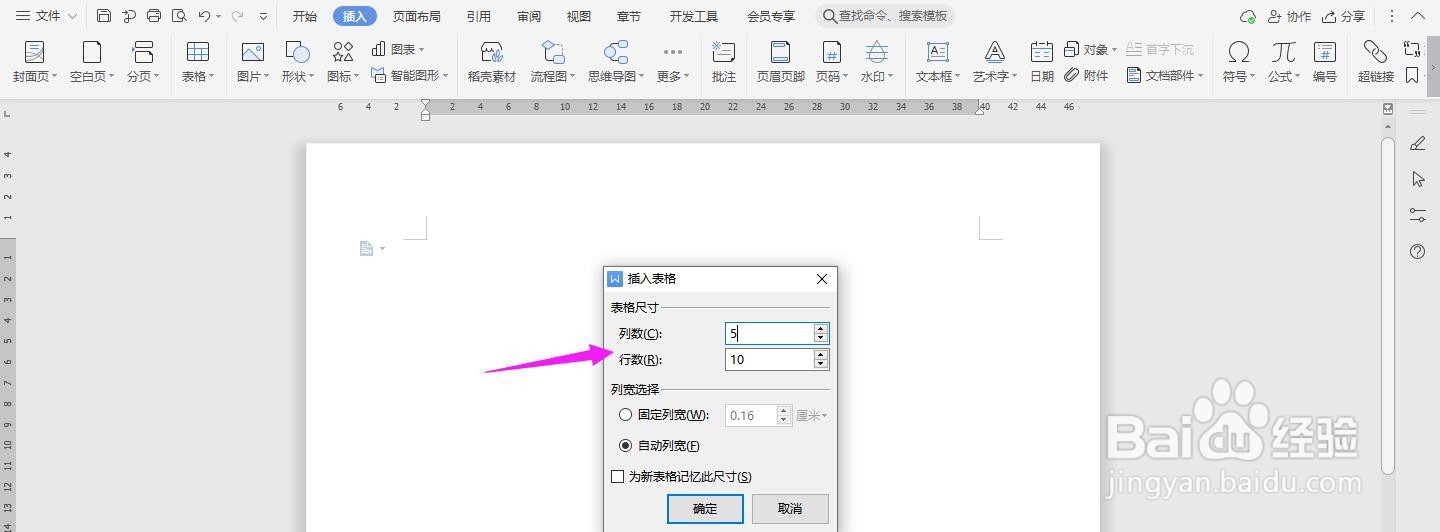Viewport: 1440px width, 532px height.
Task: Click the Collaborate (协作) button
Action: pyautogui.click(x=1288, y=16)
